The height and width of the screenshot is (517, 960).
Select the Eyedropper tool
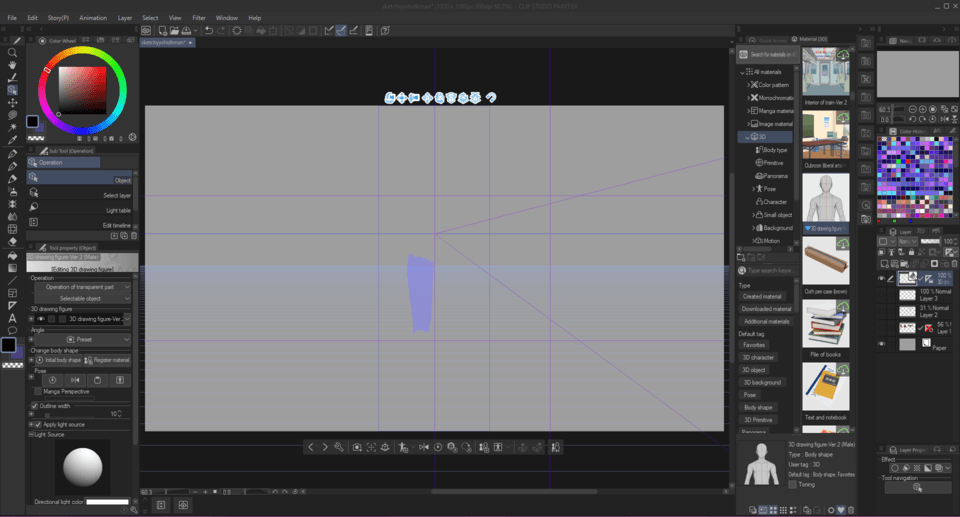[12, 140]
